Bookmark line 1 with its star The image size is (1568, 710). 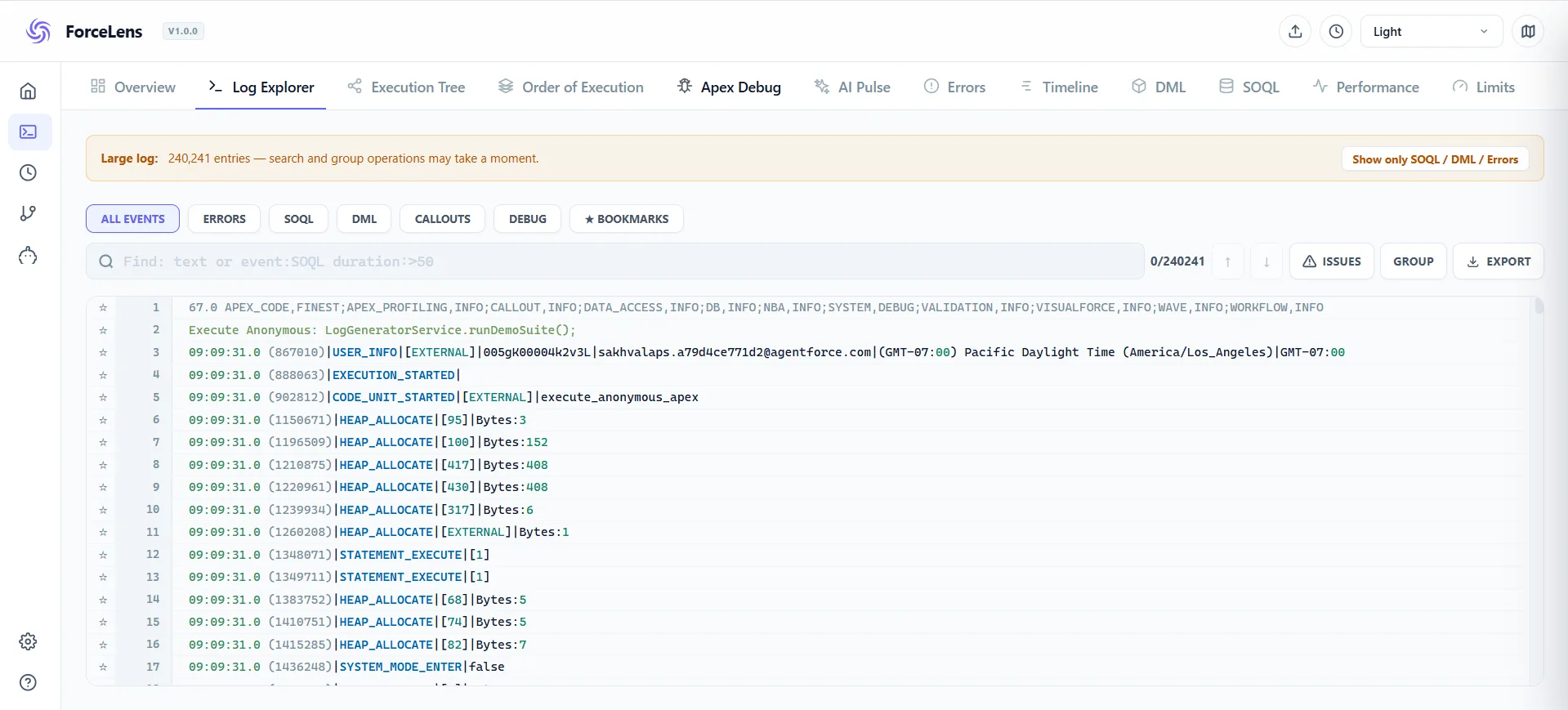[x=103, y=308]
